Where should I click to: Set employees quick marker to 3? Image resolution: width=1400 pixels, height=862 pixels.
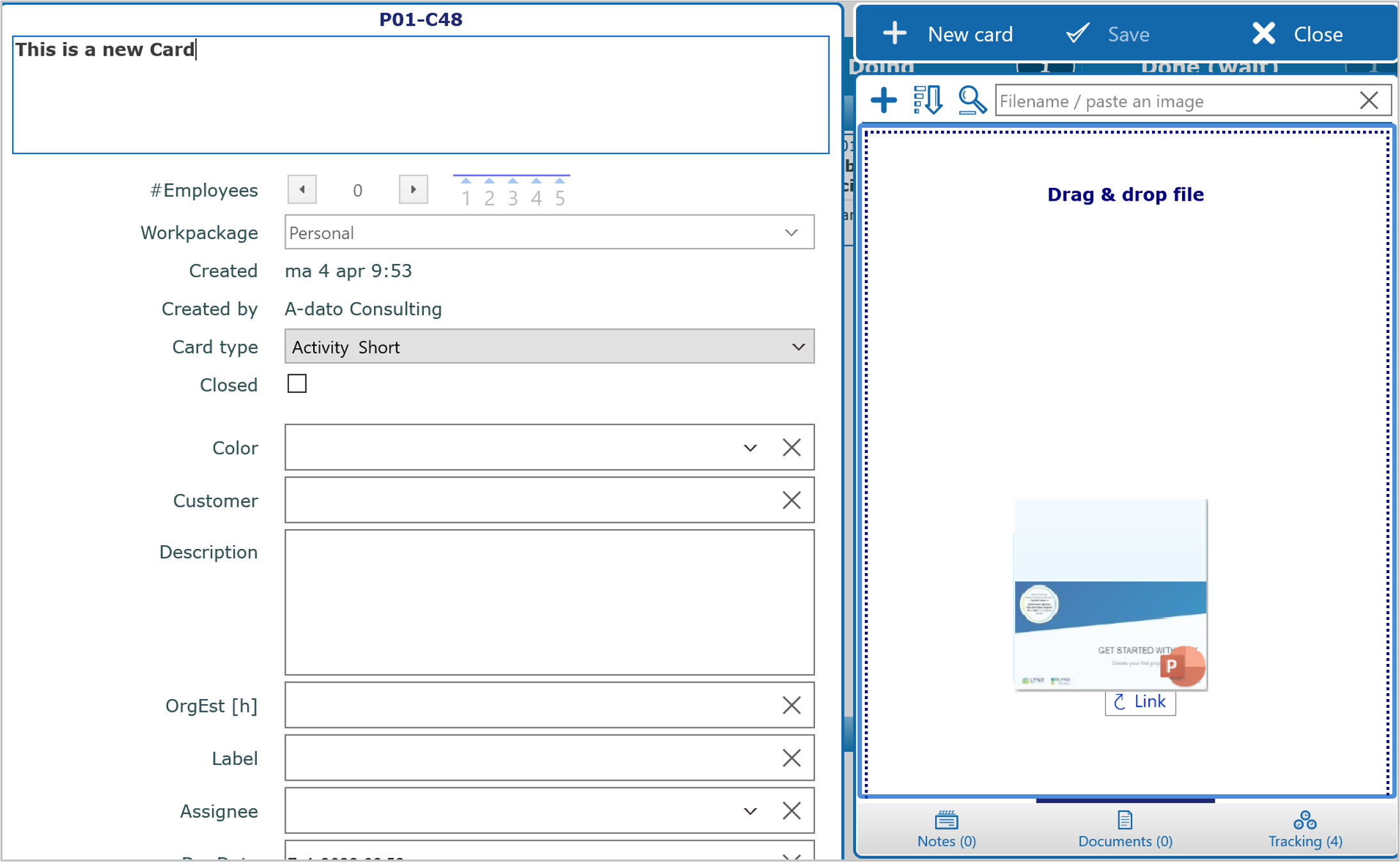[513, 193]
